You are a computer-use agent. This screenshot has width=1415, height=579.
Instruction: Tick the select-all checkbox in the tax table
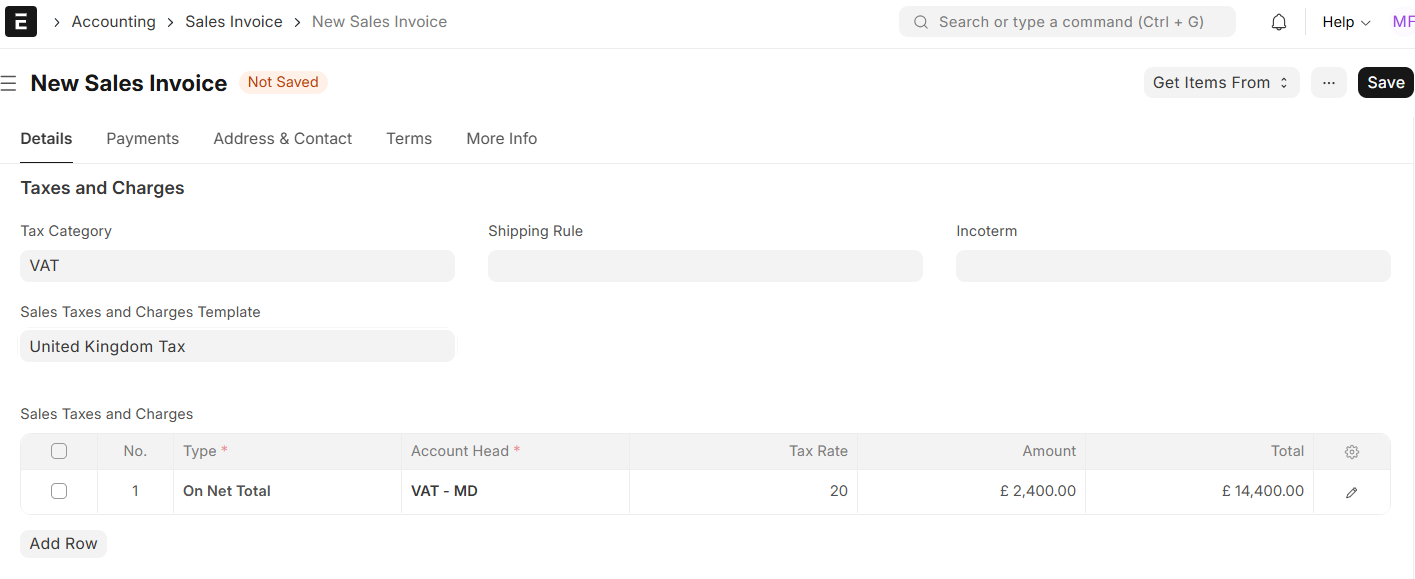(59, 451)
